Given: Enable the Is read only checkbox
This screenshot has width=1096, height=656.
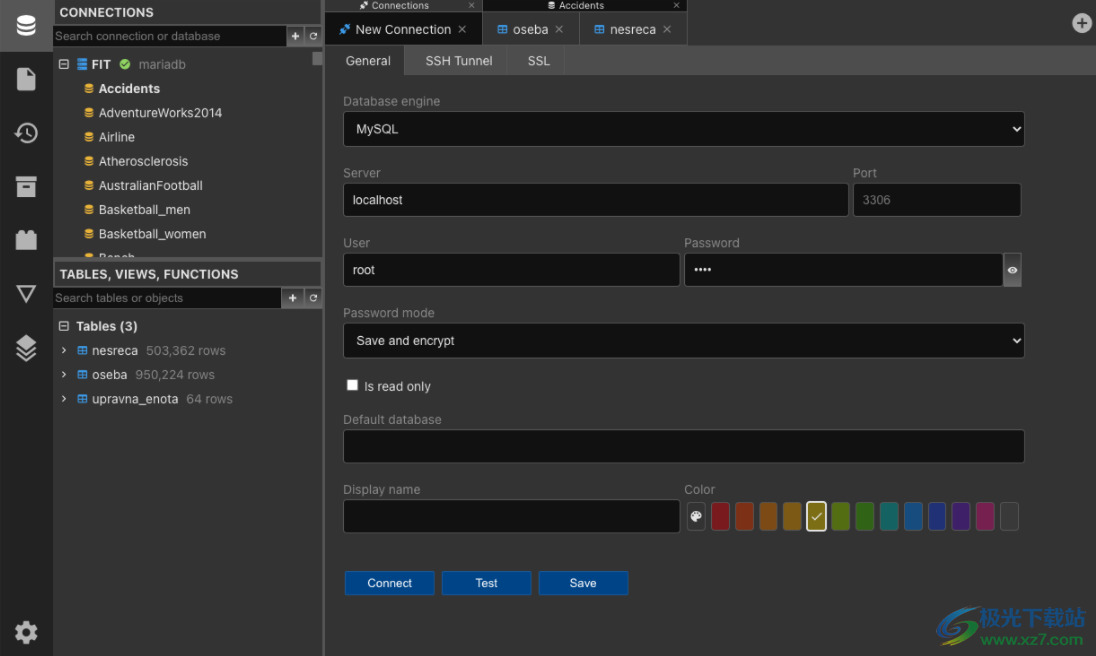Looking at the screenshot, I should tap(352, 385).
